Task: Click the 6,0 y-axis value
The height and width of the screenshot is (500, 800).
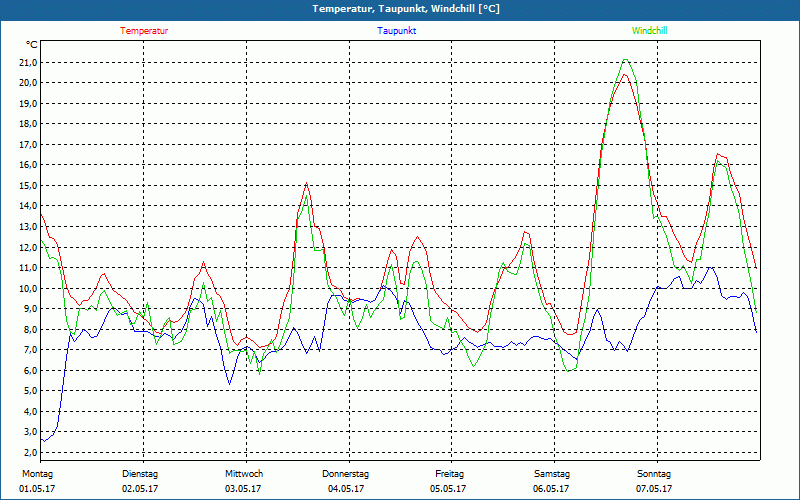Action: coord(30,370)
